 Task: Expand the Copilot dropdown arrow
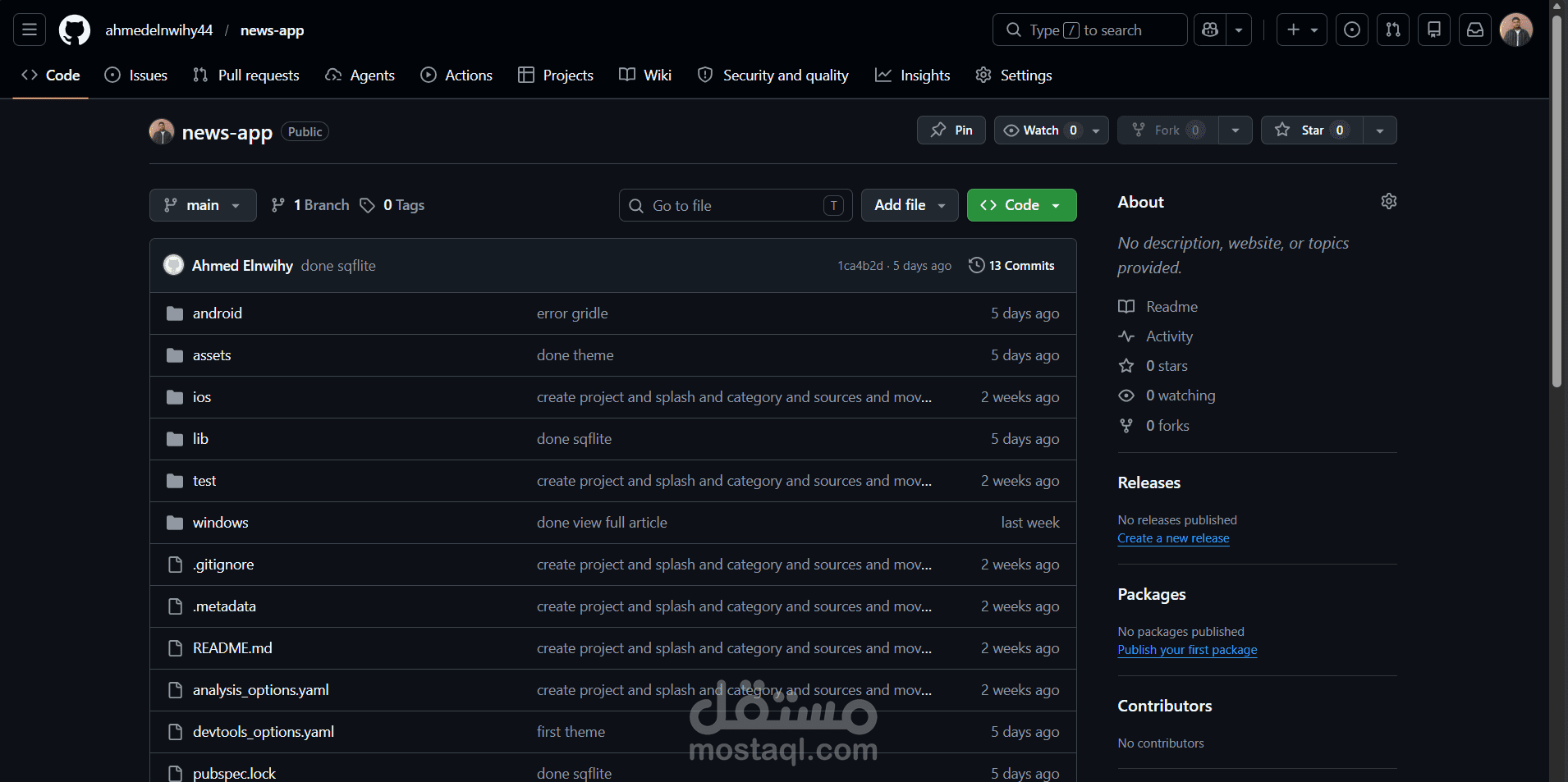[1239, 30]
